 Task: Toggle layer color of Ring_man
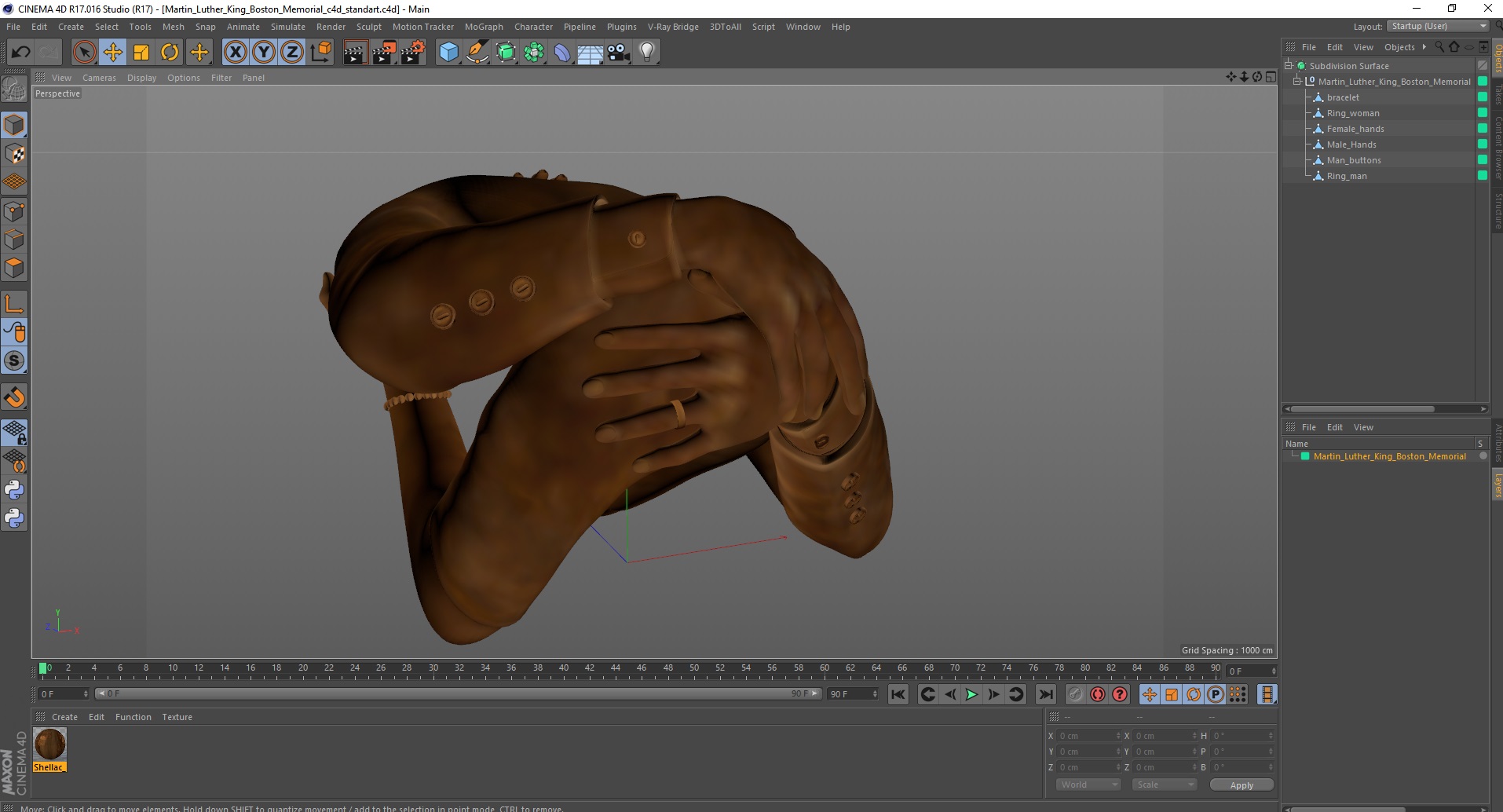[x=1483, y=176]
